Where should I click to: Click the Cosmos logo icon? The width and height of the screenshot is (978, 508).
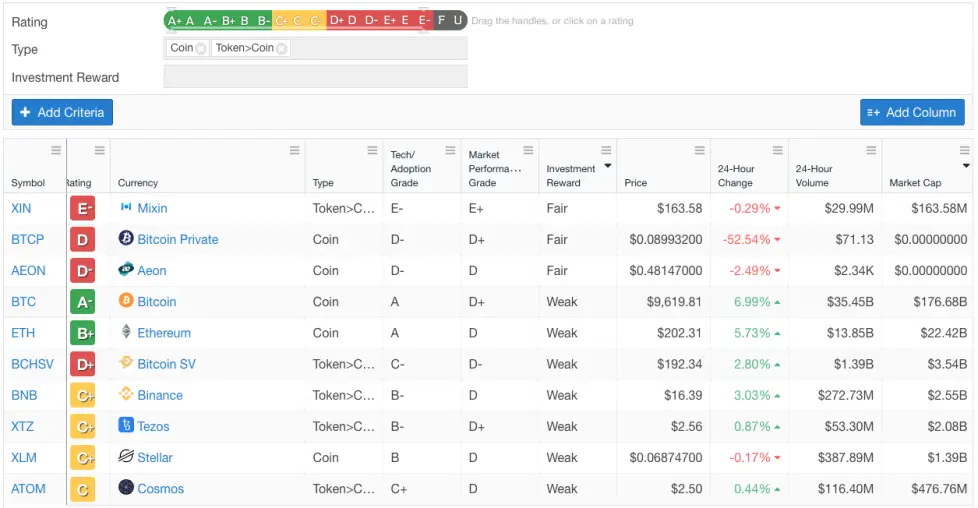coord(126,487)
